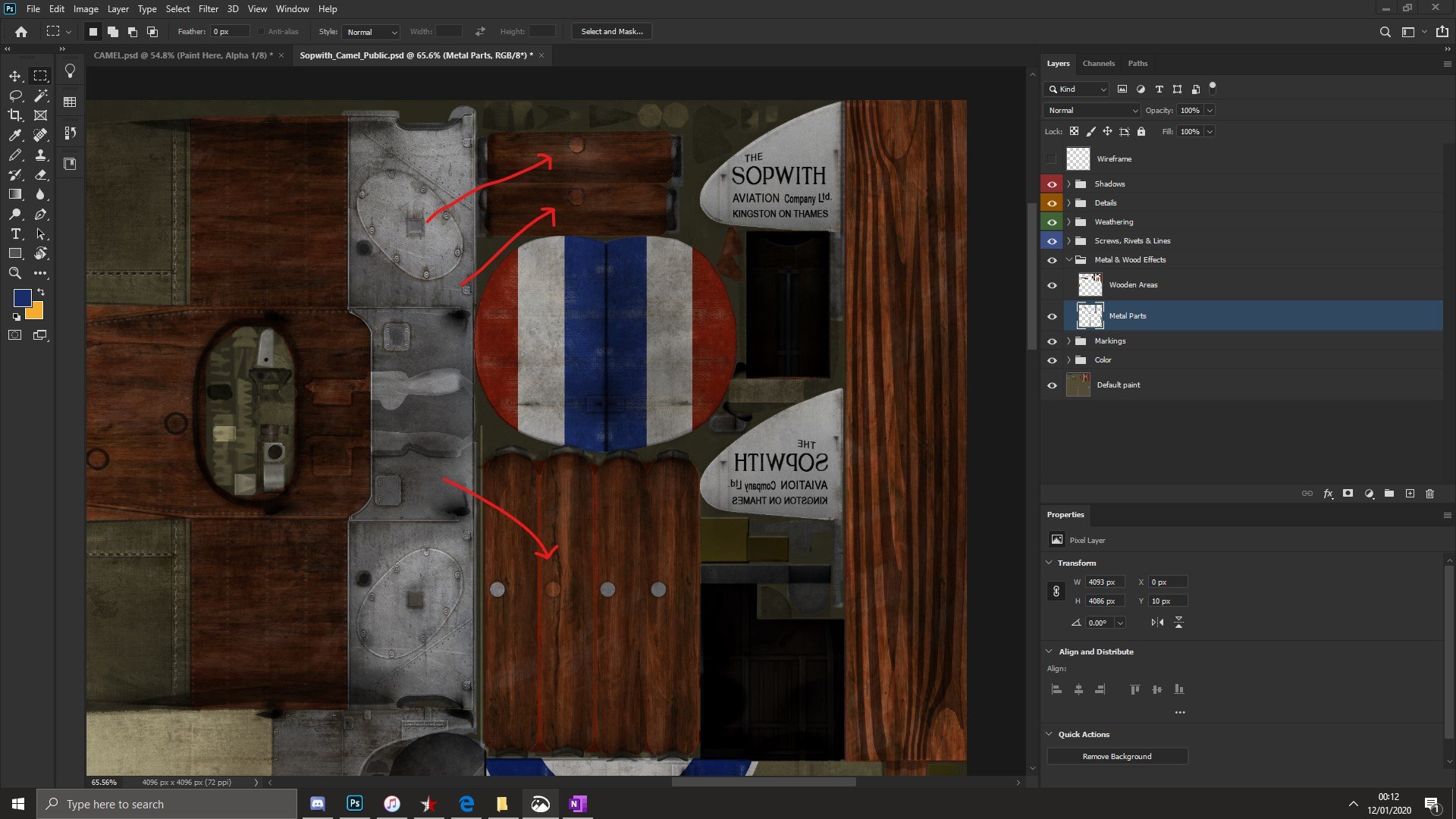Open the Kind filter dropdown
The image size is (1456, 819).
pyautogui.click(x=1076, y=89)
